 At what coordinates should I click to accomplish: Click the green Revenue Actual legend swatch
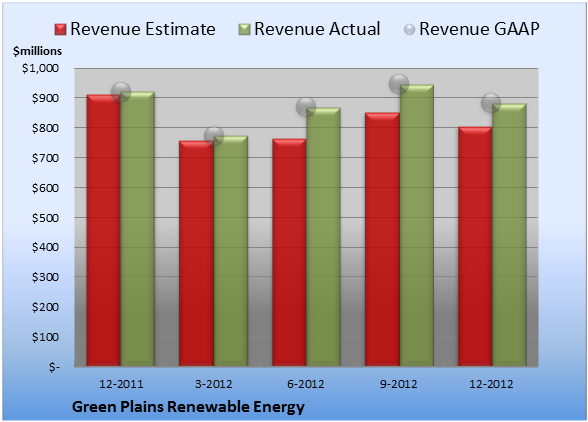click(244, 30)
